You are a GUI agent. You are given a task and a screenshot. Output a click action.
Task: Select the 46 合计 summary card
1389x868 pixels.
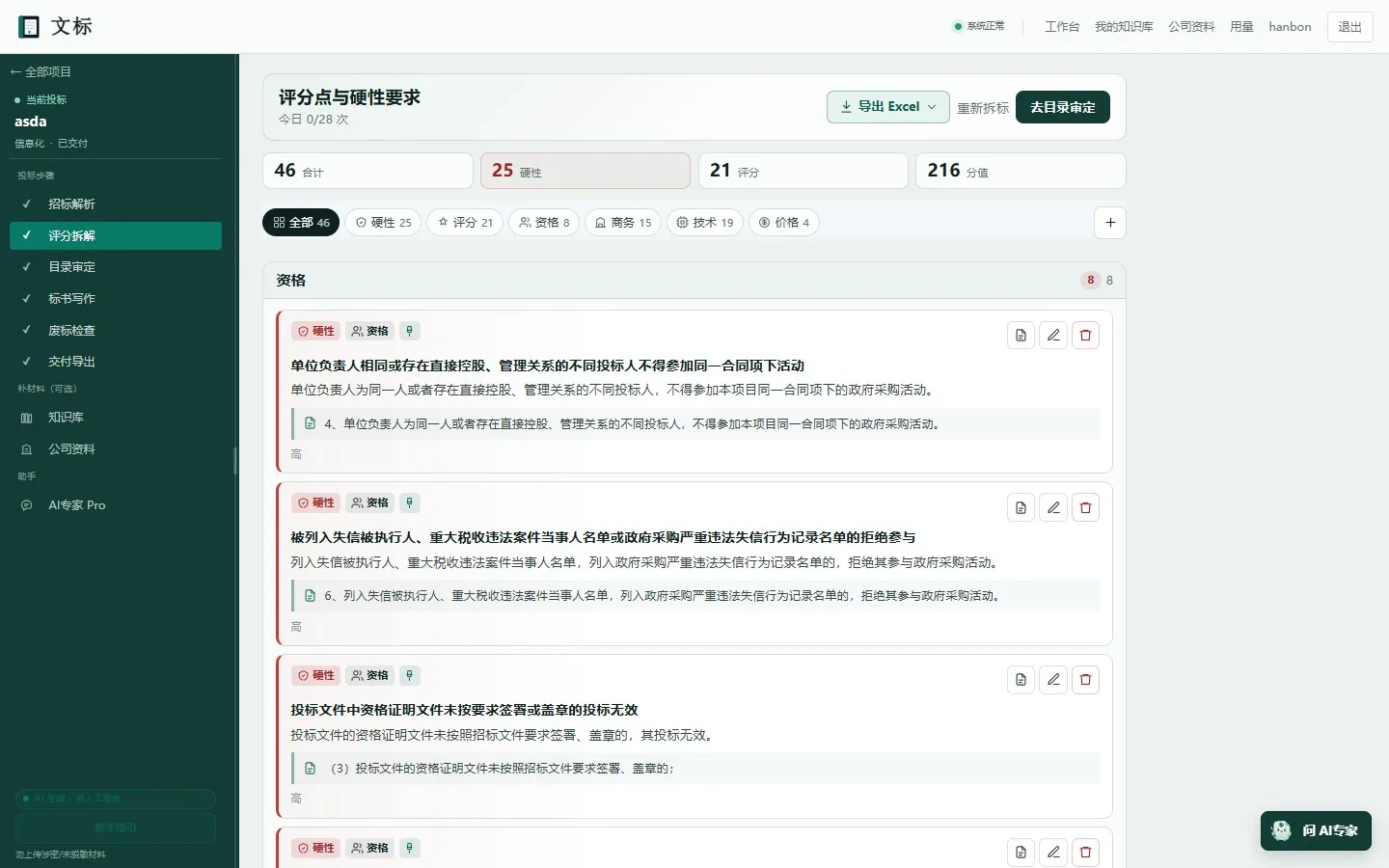click(x=368, y=171)
